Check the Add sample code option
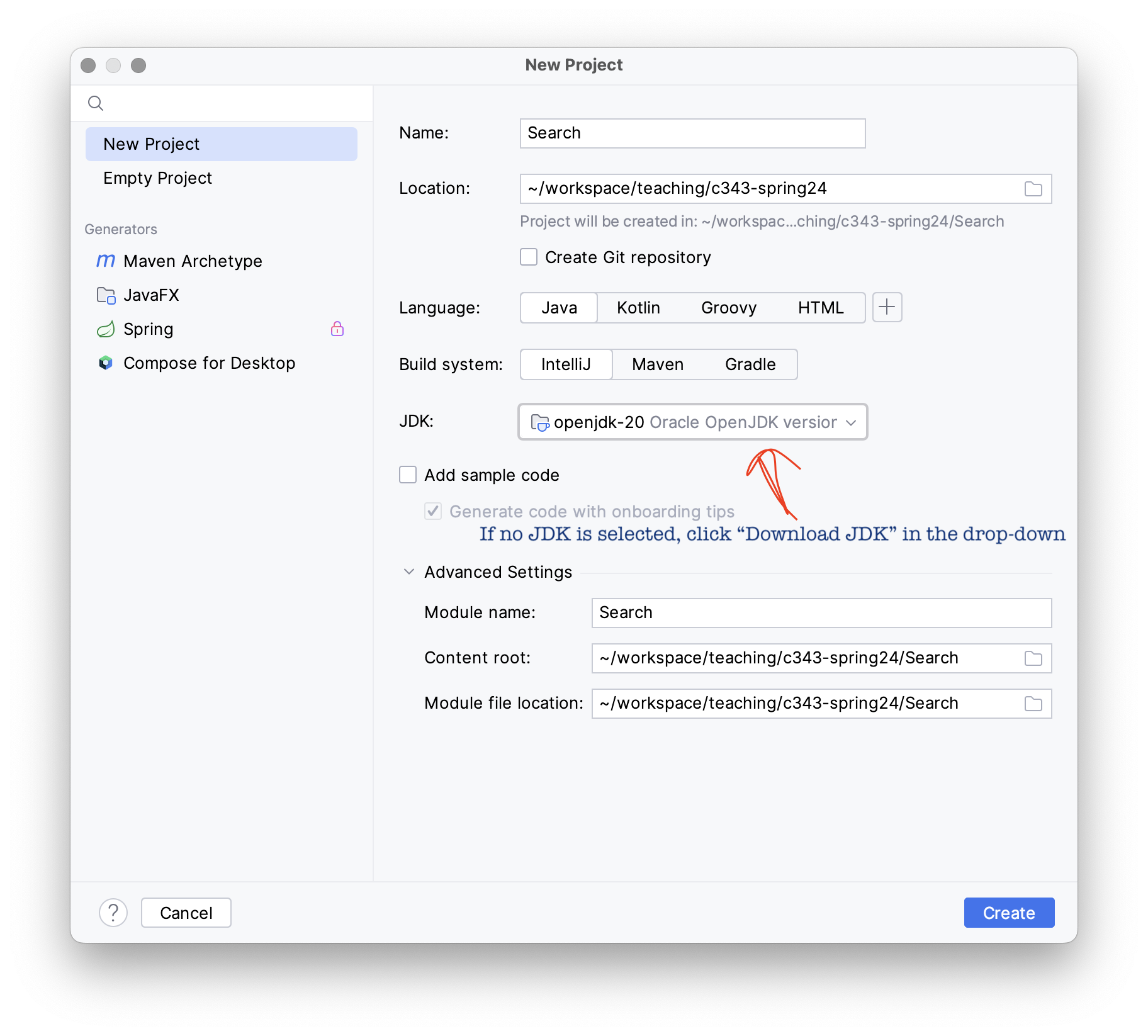 408,475
